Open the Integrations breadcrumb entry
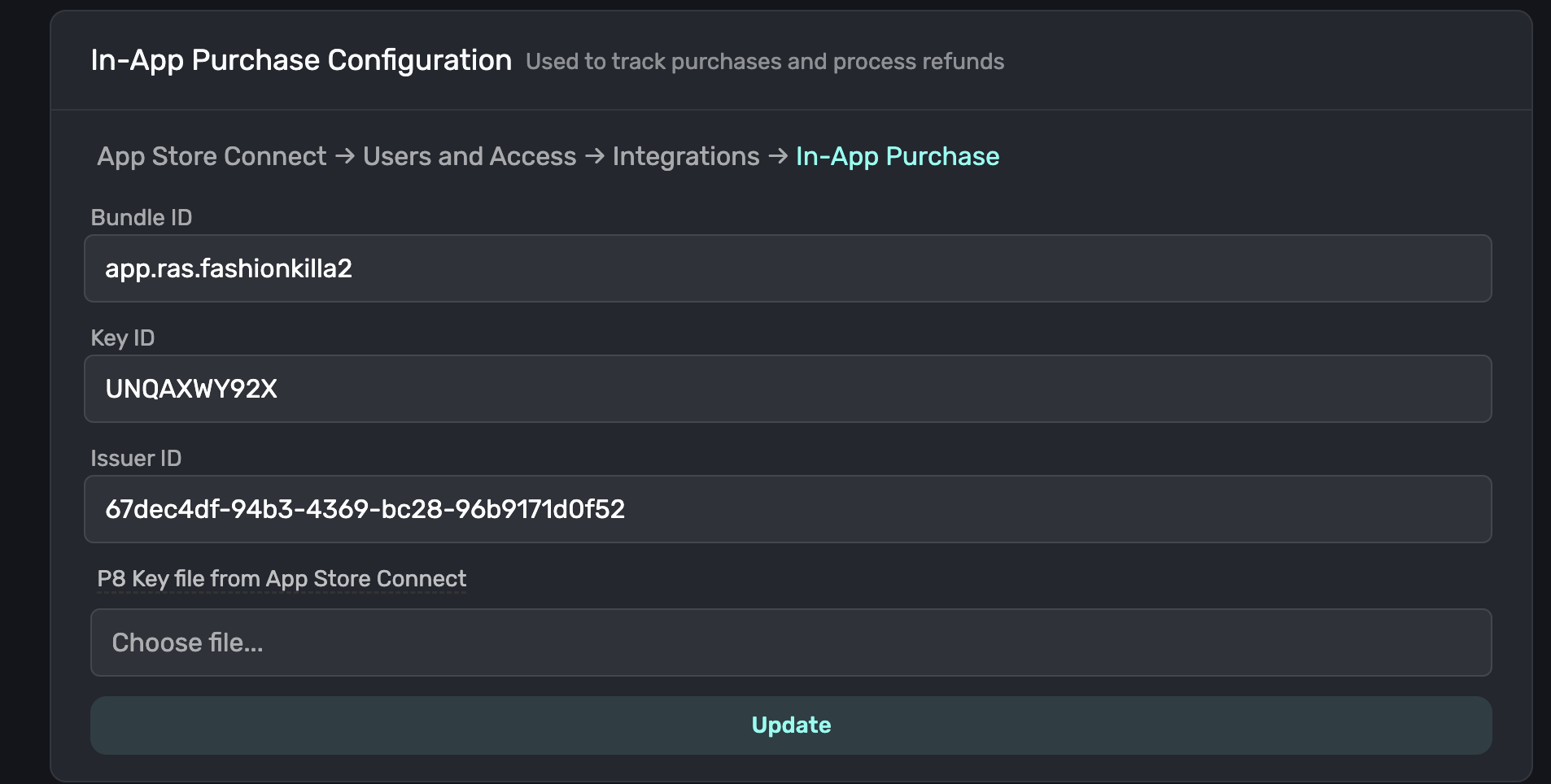1551x784 pixels. (x=686, y=156)
